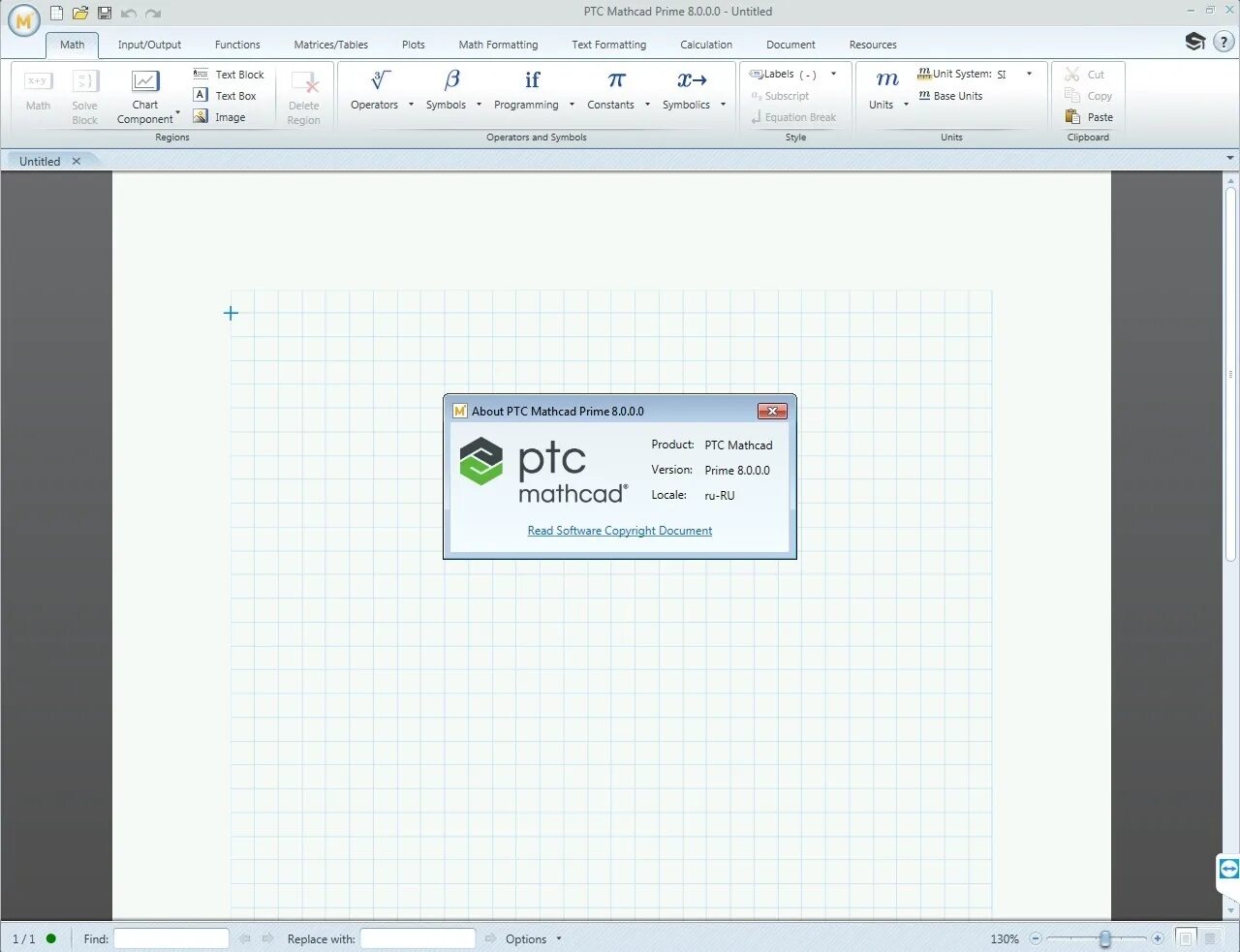Open the Text Formatting ribbon tab
The width and height of the screenshot is (1240, 952).
tap(608, 45)
